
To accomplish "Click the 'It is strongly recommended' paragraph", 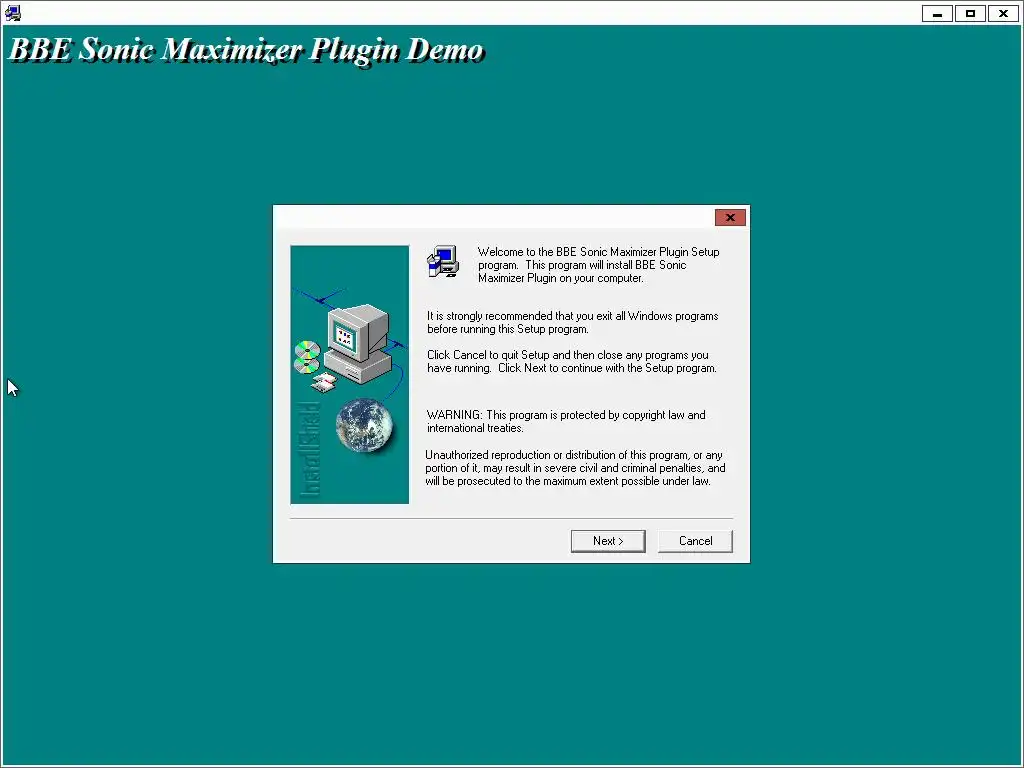I will [x=573, y=323].
